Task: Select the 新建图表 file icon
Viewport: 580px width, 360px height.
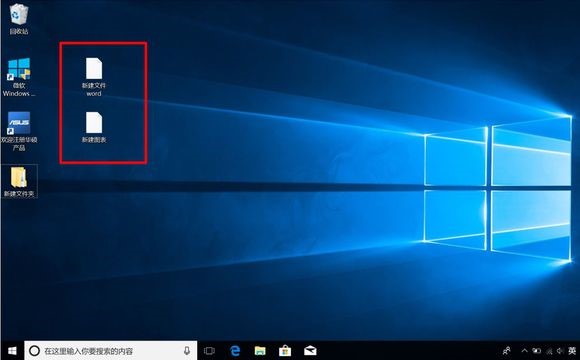Action: coord(94,127)
